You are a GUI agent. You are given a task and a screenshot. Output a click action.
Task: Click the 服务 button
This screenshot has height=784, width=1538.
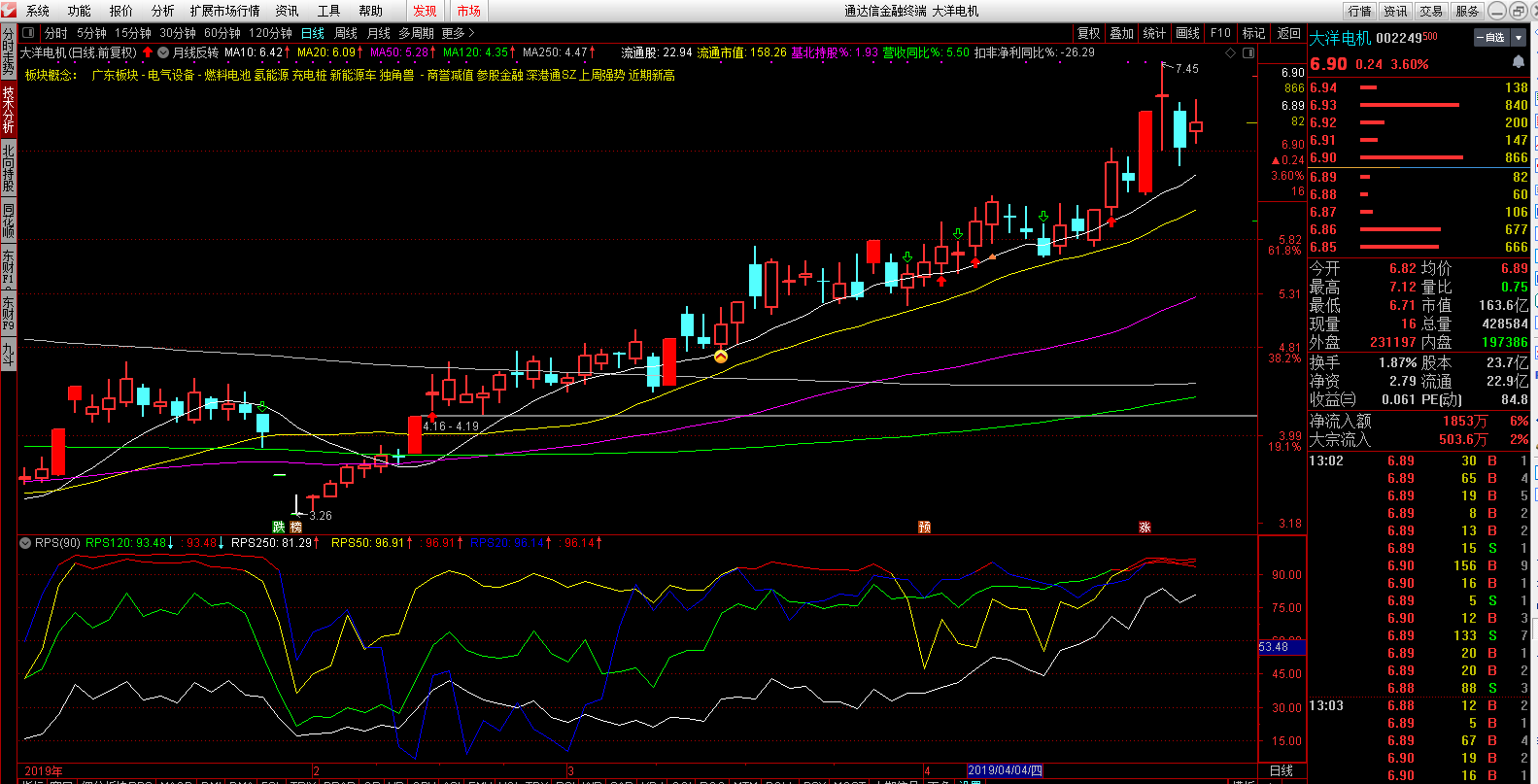pyautogui.click(x=1467, y=11)
